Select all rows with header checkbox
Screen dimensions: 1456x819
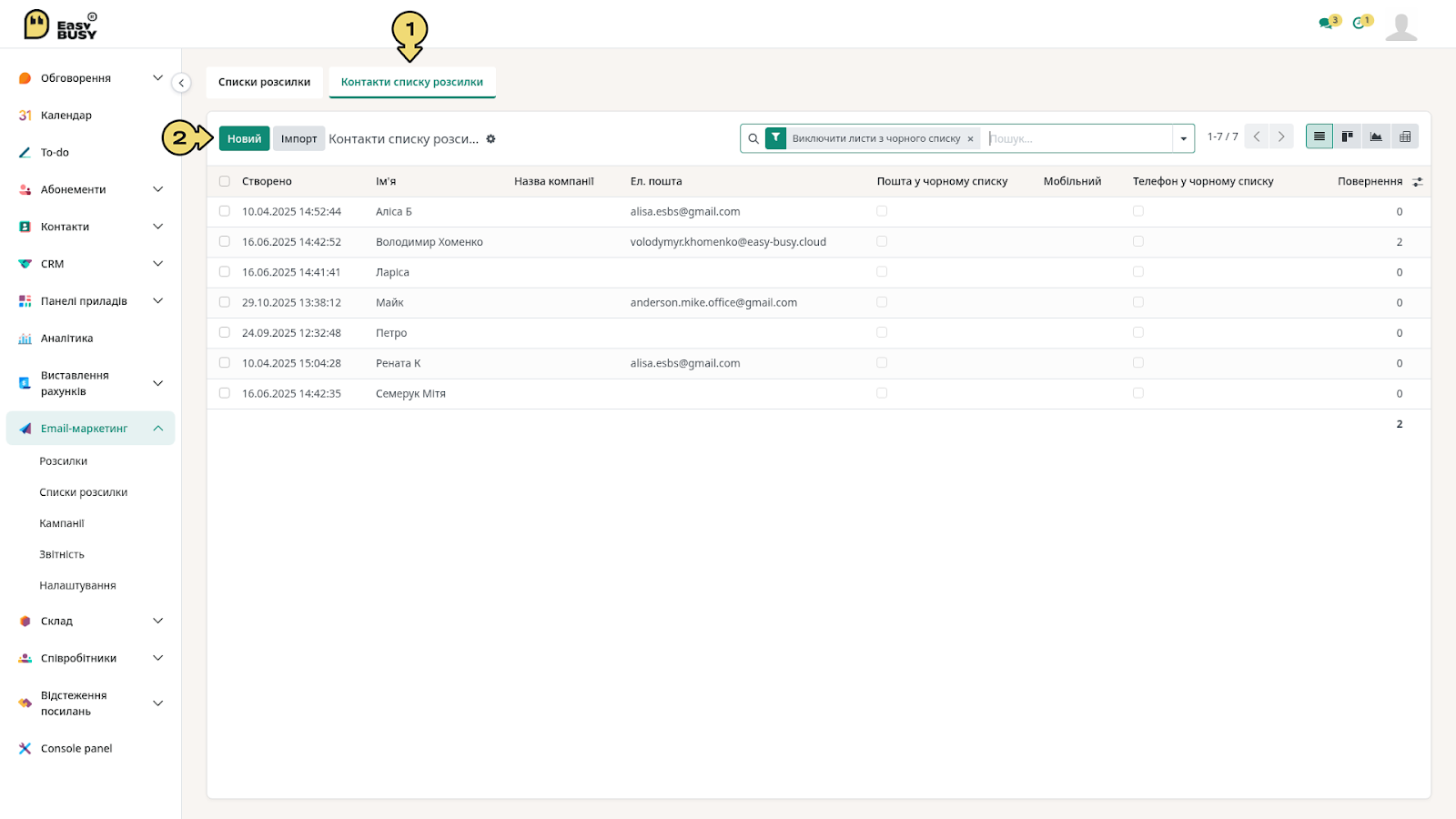click(x=225, y=181)
